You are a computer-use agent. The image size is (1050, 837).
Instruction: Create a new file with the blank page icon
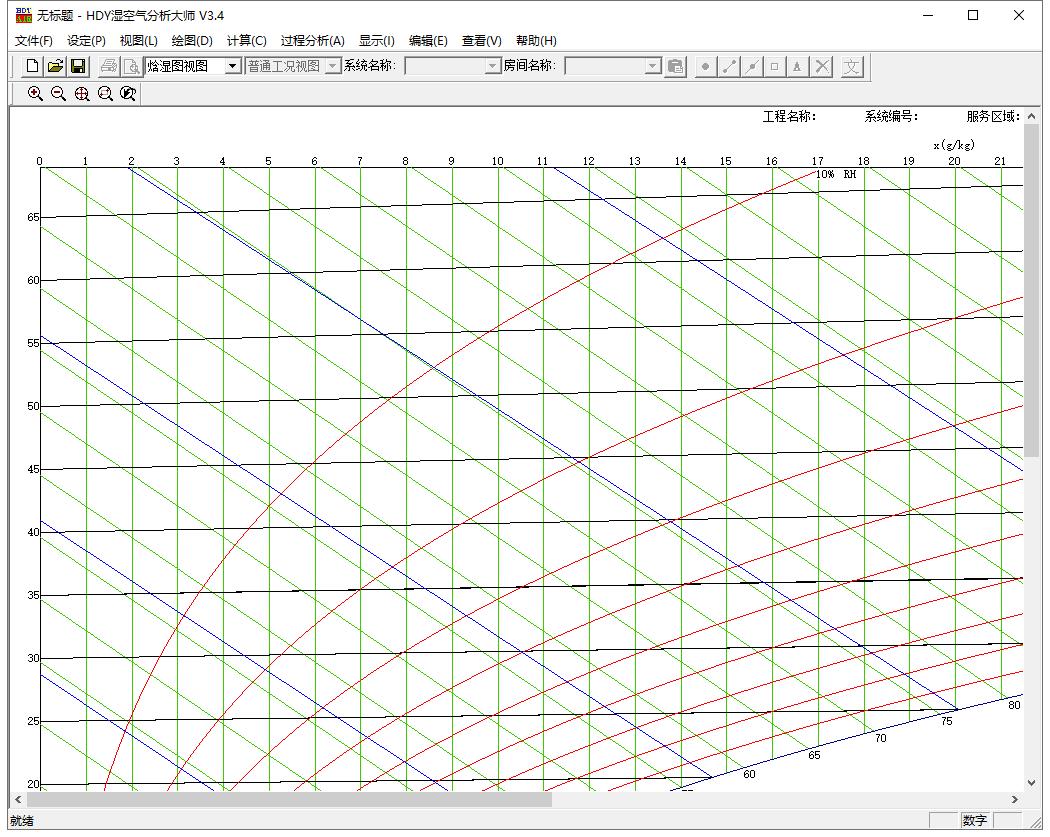[x=32, y=66]
